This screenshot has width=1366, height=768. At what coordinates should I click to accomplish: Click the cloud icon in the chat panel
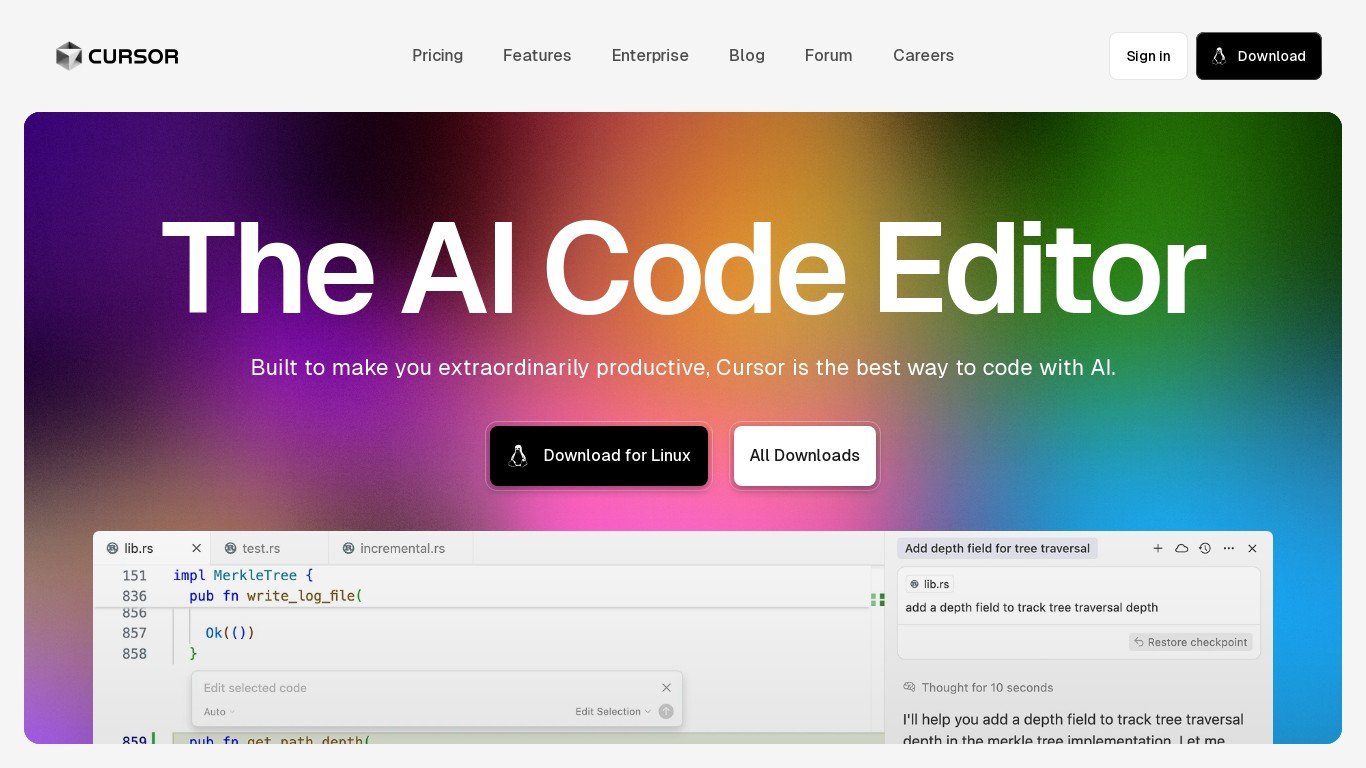[1181, 548]
